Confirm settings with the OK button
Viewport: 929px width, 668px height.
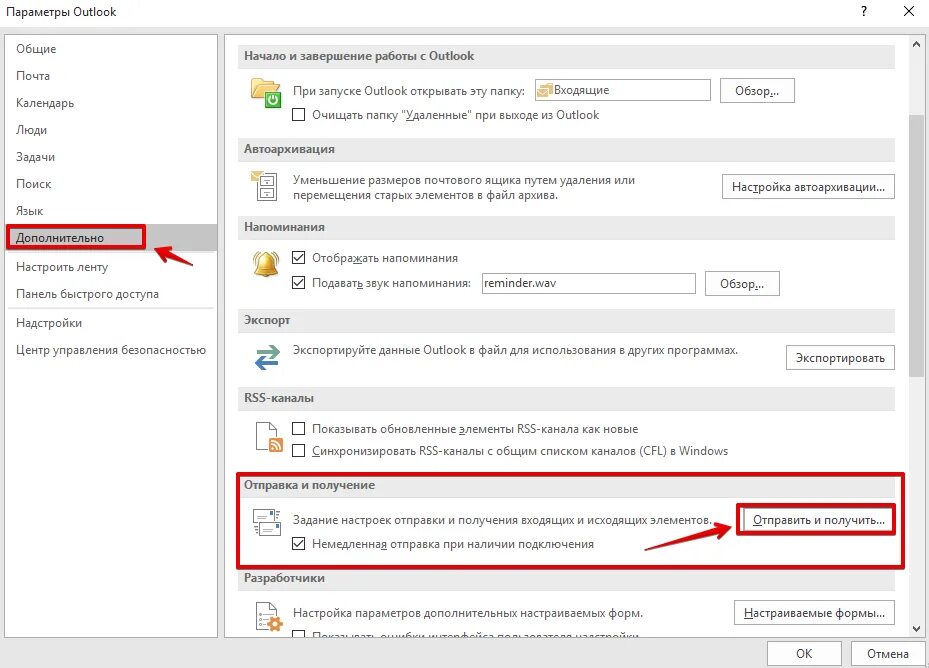pyautogui.click(x=804, y=653)
